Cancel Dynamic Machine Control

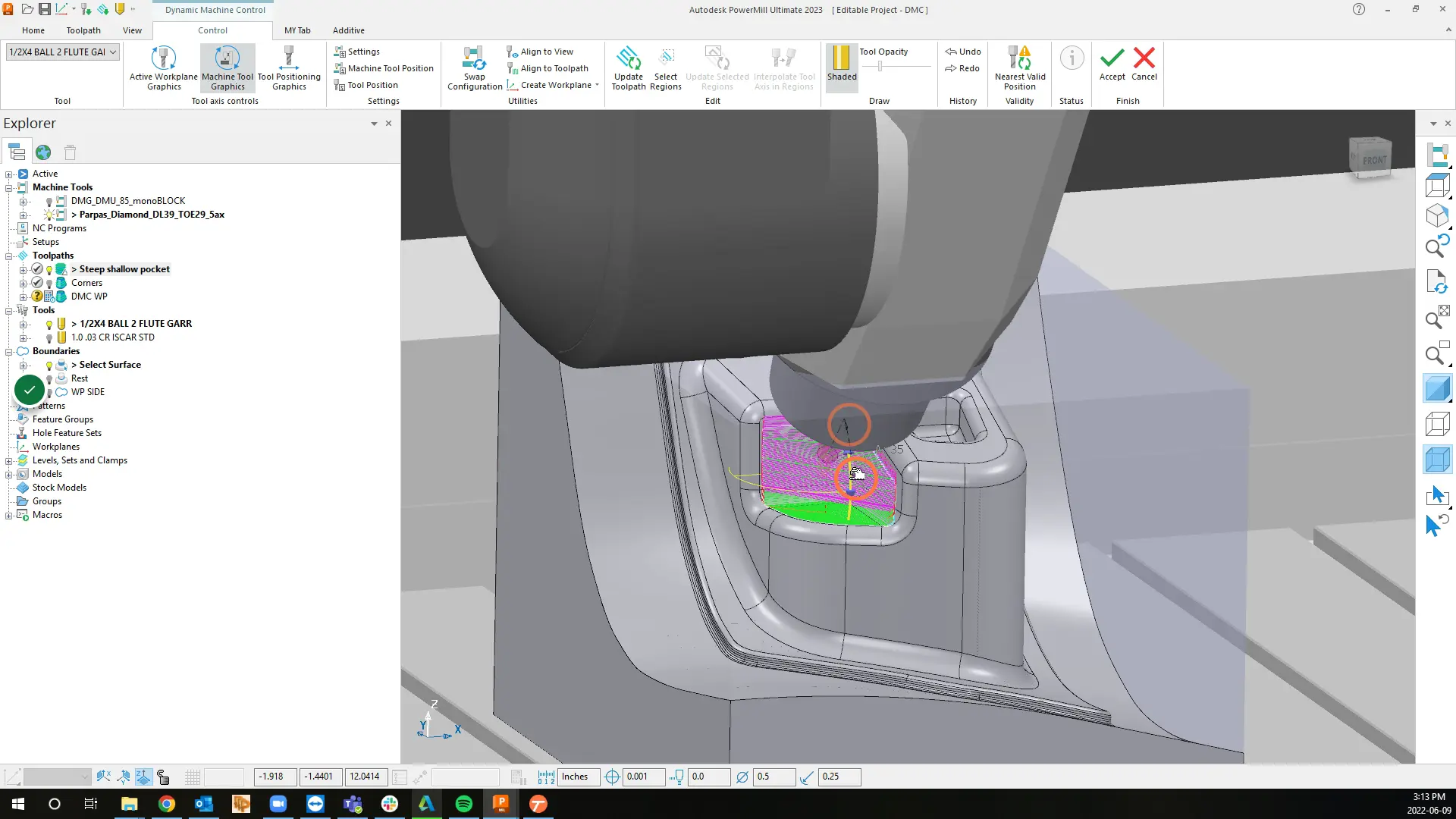tap(1144, 64)
